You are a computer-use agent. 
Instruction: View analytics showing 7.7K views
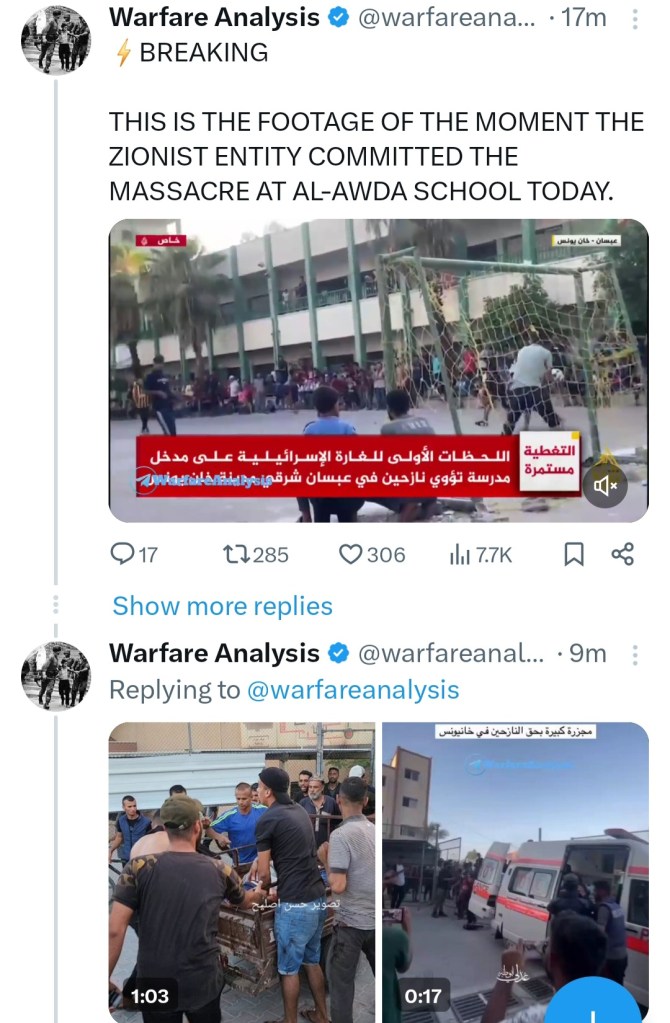(481, 555)
